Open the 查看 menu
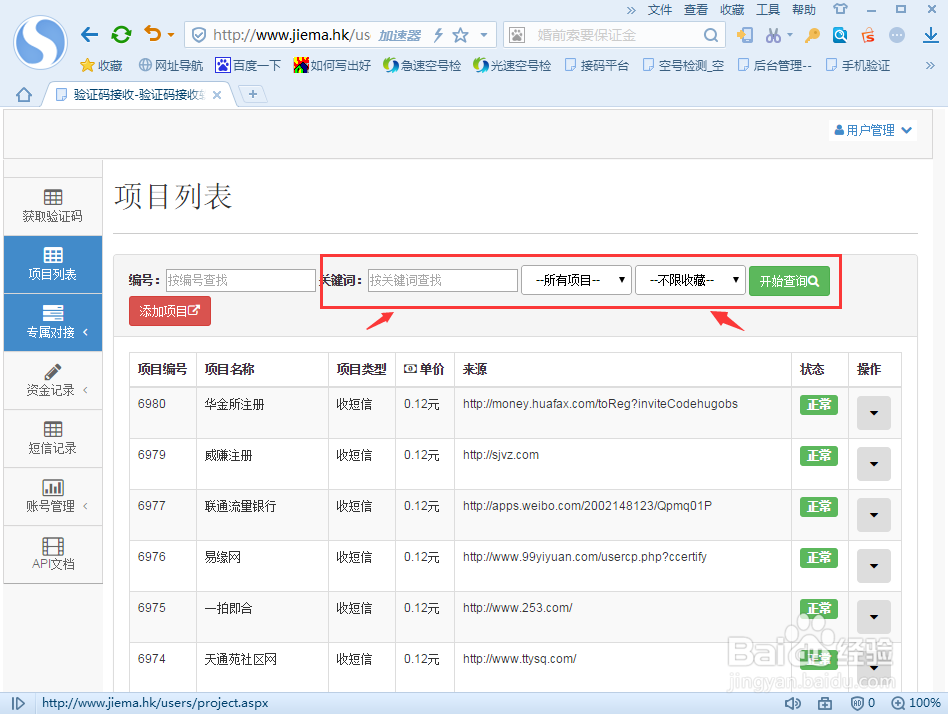This screenshot has width=948, height=714. pyautogui.click(x=696, y=10)
